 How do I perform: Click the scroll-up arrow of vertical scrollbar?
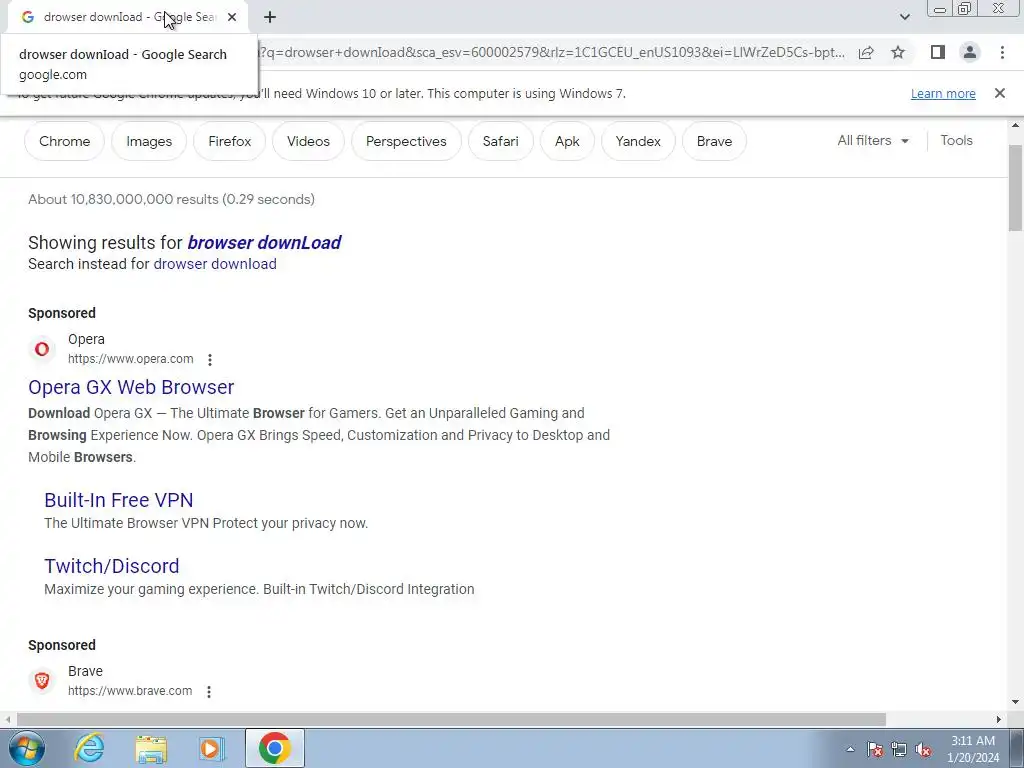tap(1015, 125)
